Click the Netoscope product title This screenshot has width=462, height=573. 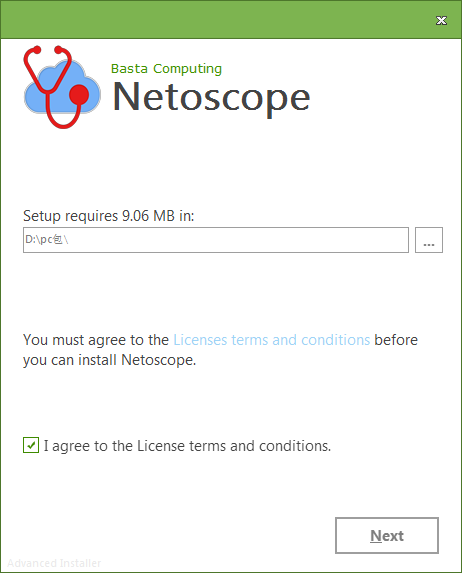tap(211, 98)
